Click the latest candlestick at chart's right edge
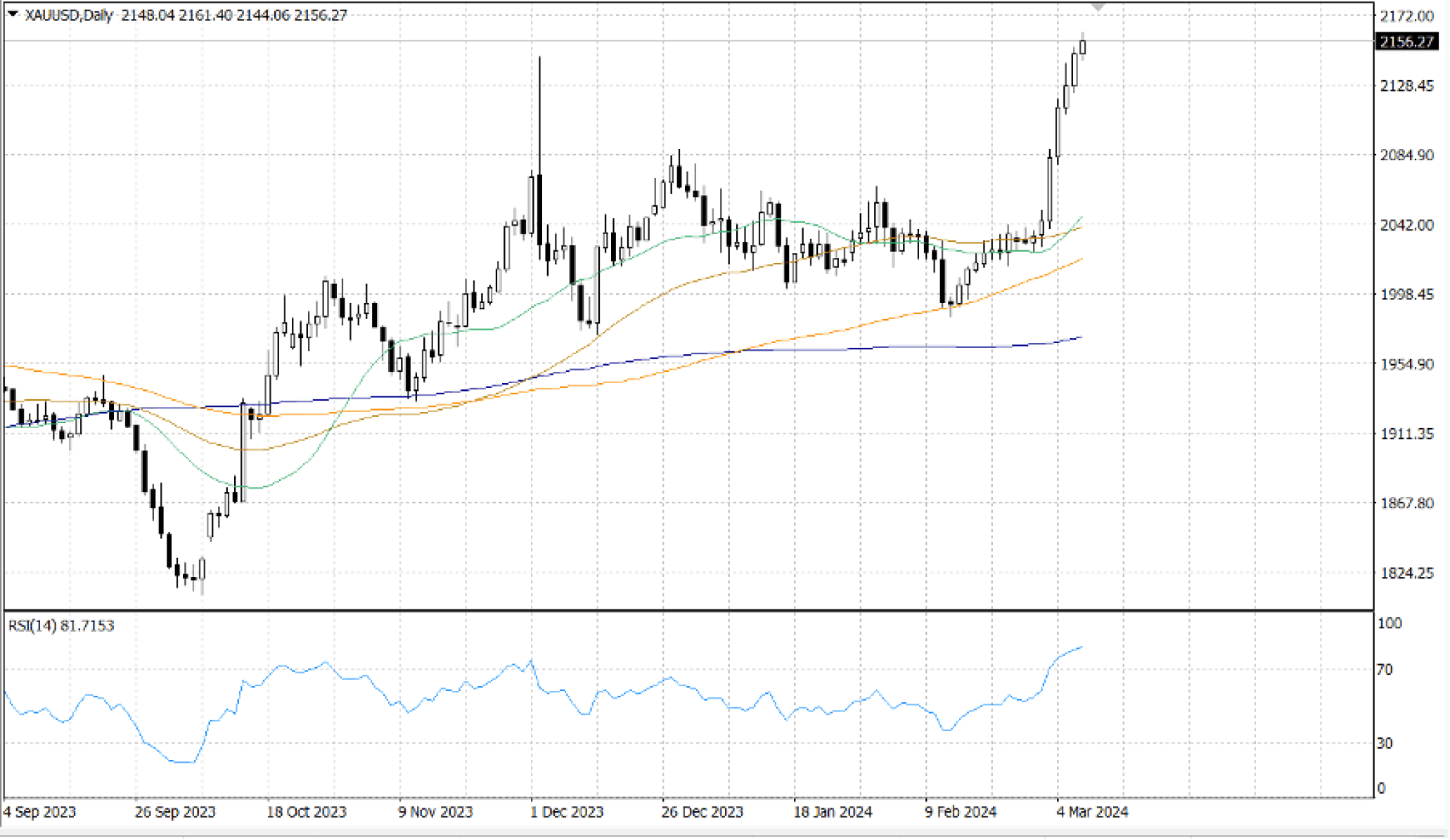Image resolution: width=1450 pixels, height=840 pixels. tap(1083, 47)
